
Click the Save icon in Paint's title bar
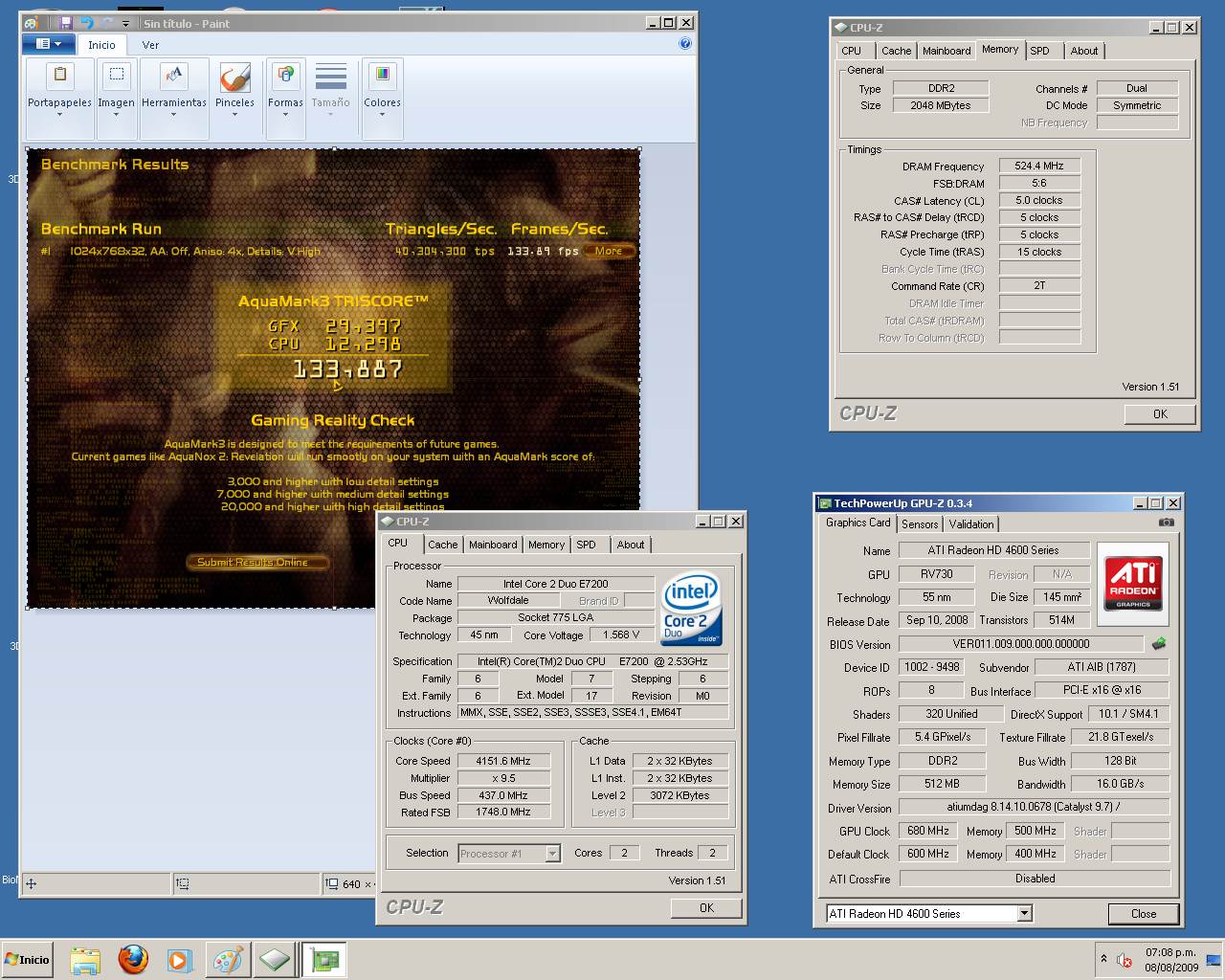(65, 23)
